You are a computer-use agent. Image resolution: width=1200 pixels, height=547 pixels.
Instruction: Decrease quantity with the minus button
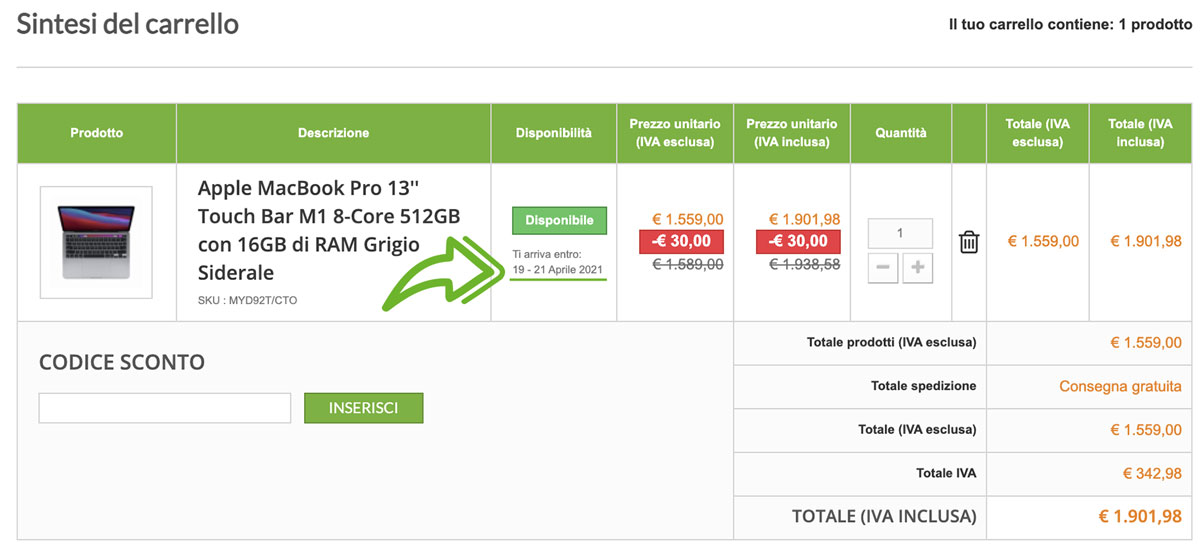click(x=883, y=268)
